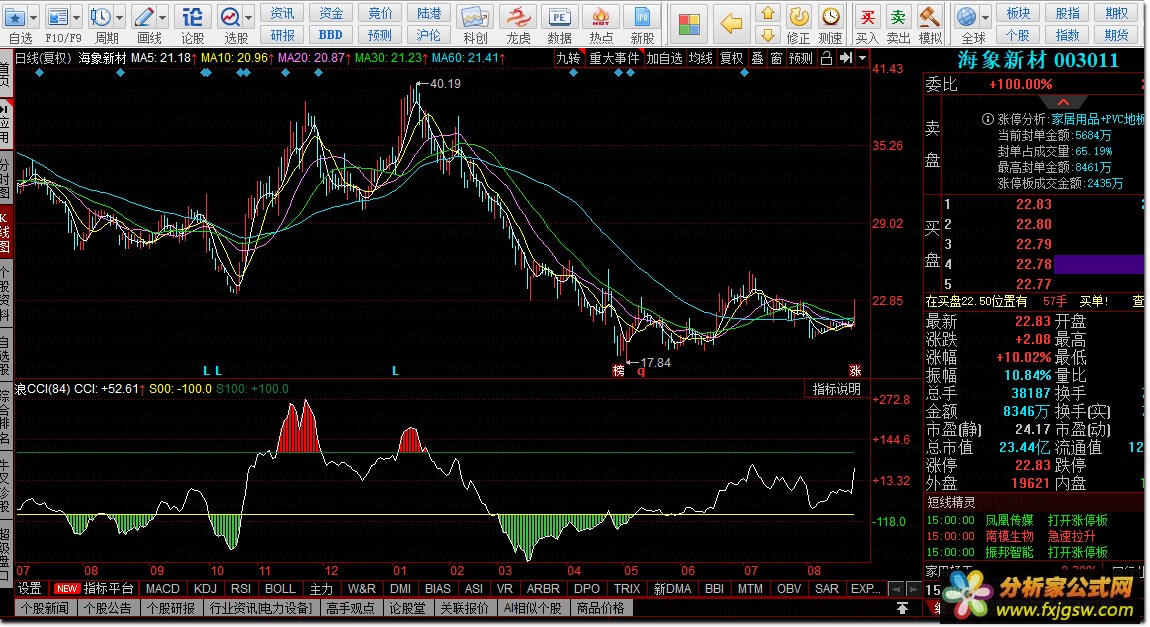
Task: Switch to the 个股新闻 tab
Action: (45, 608)
